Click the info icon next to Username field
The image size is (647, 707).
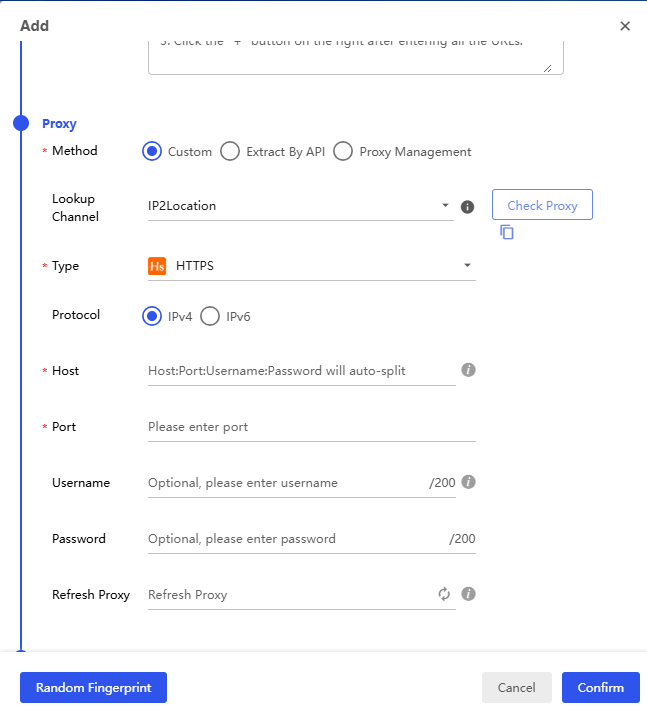(468, 482)
